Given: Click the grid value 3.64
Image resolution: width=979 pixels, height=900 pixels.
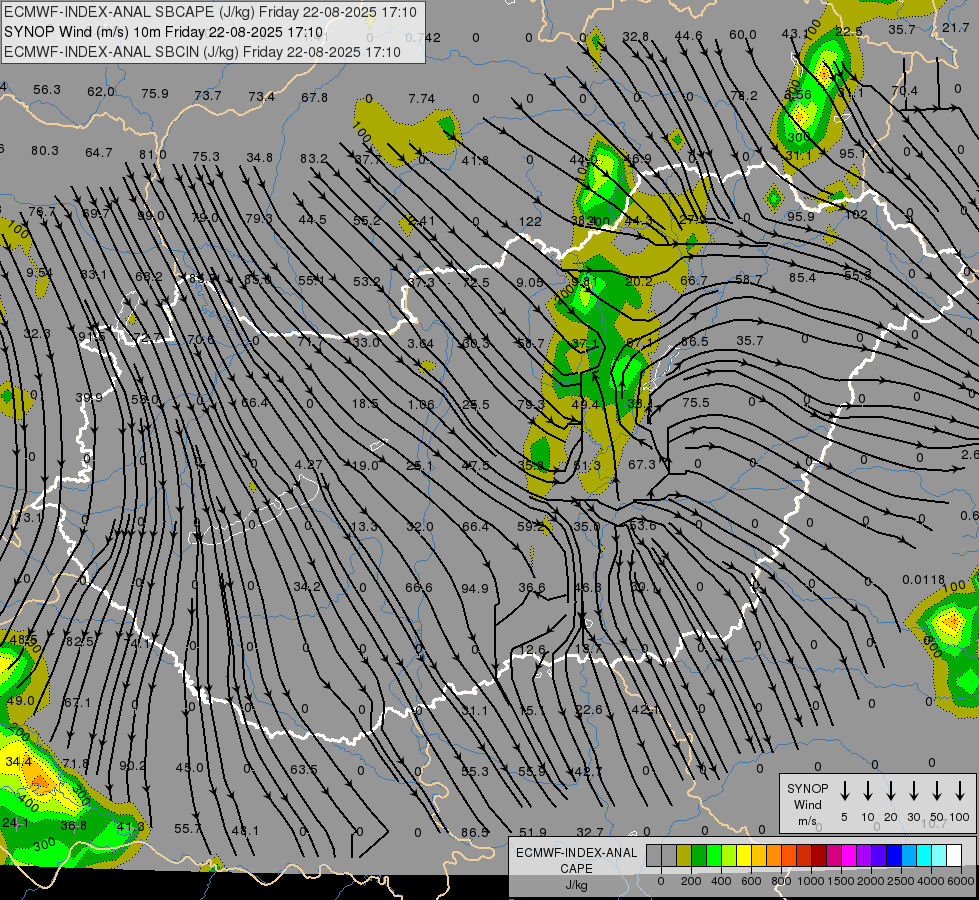Looking at the screenshot, I should click(x=420, y=344).
